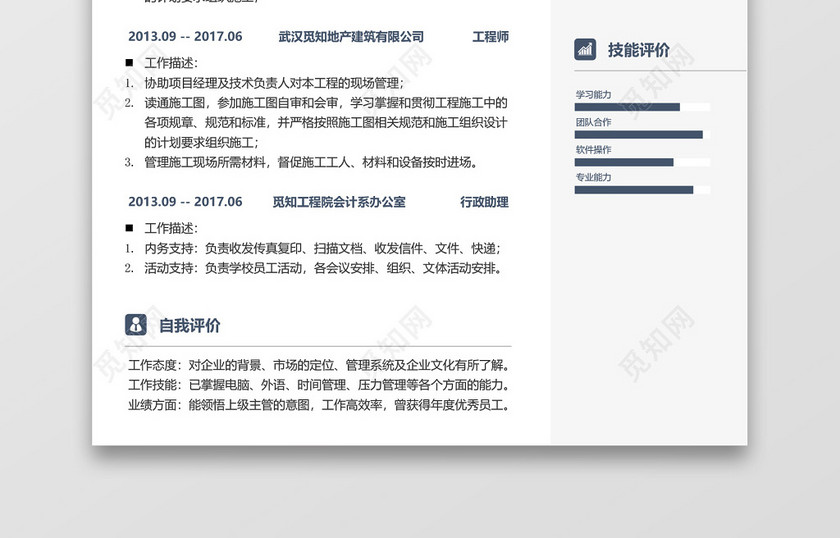Click the date range above 协助项目经理 line
Viewport: 840px width, 538px height.
(185, 36)
